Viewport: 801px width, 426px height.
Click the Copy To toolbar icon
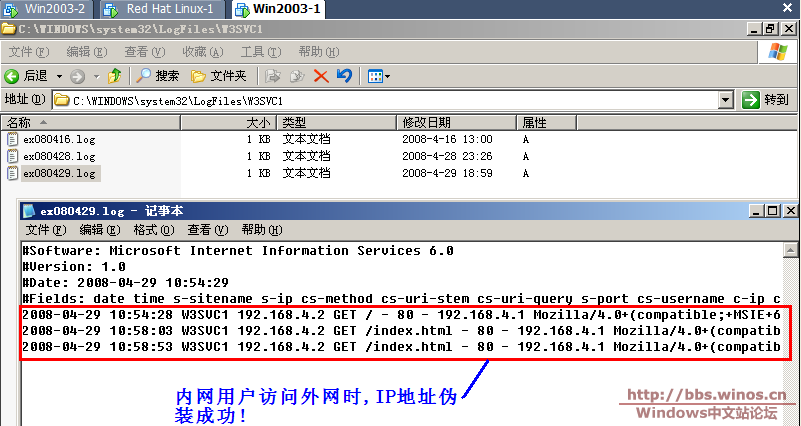[x=297, y=77]
